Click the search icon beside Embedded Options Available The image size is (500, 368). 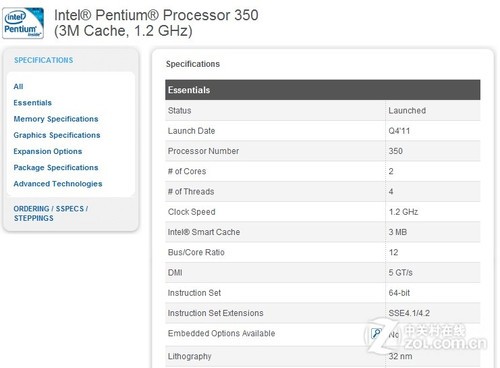[x=376, y=333]
